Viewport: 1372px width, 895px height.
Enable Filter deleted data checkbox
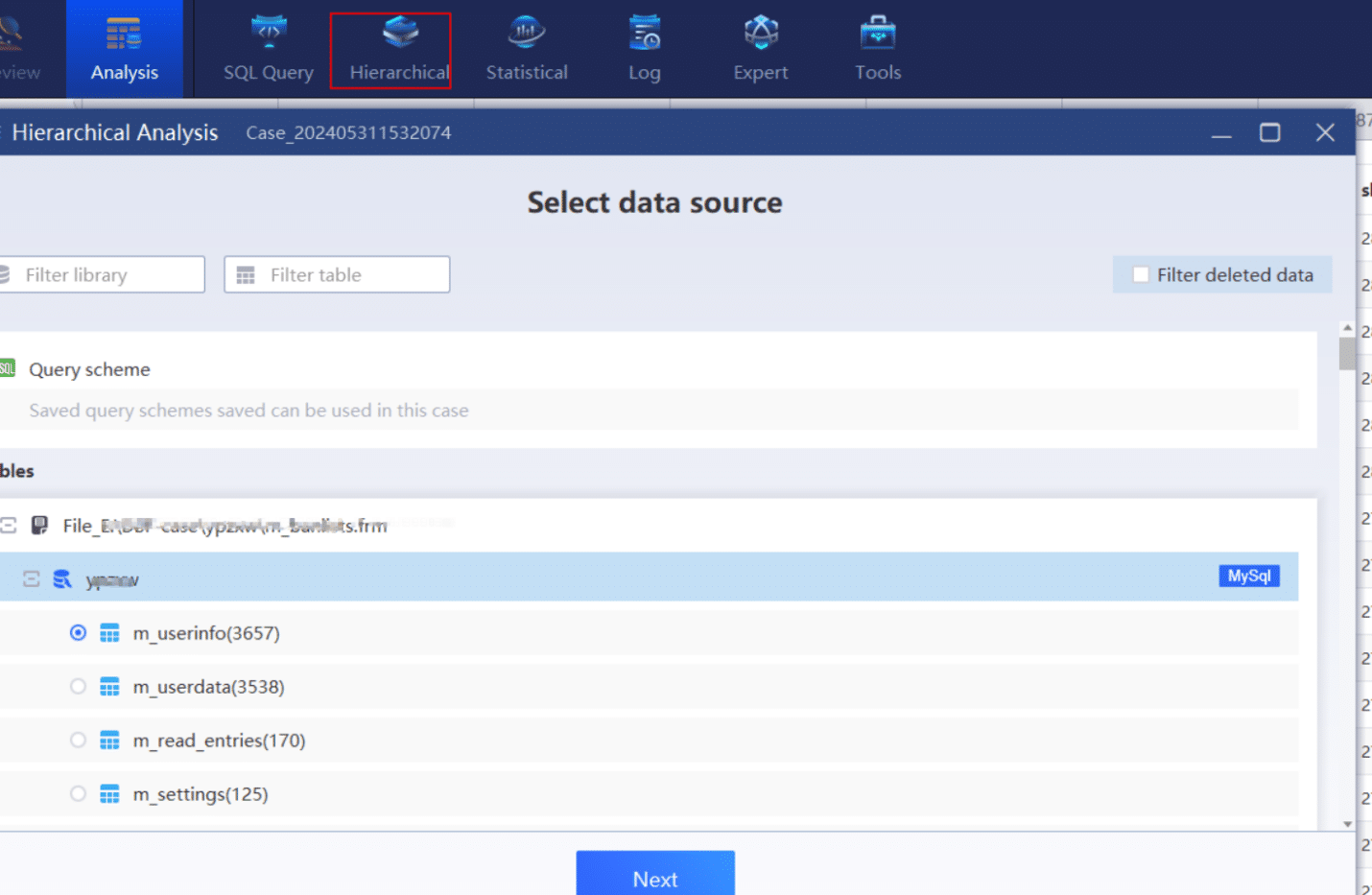(1141, 274)
